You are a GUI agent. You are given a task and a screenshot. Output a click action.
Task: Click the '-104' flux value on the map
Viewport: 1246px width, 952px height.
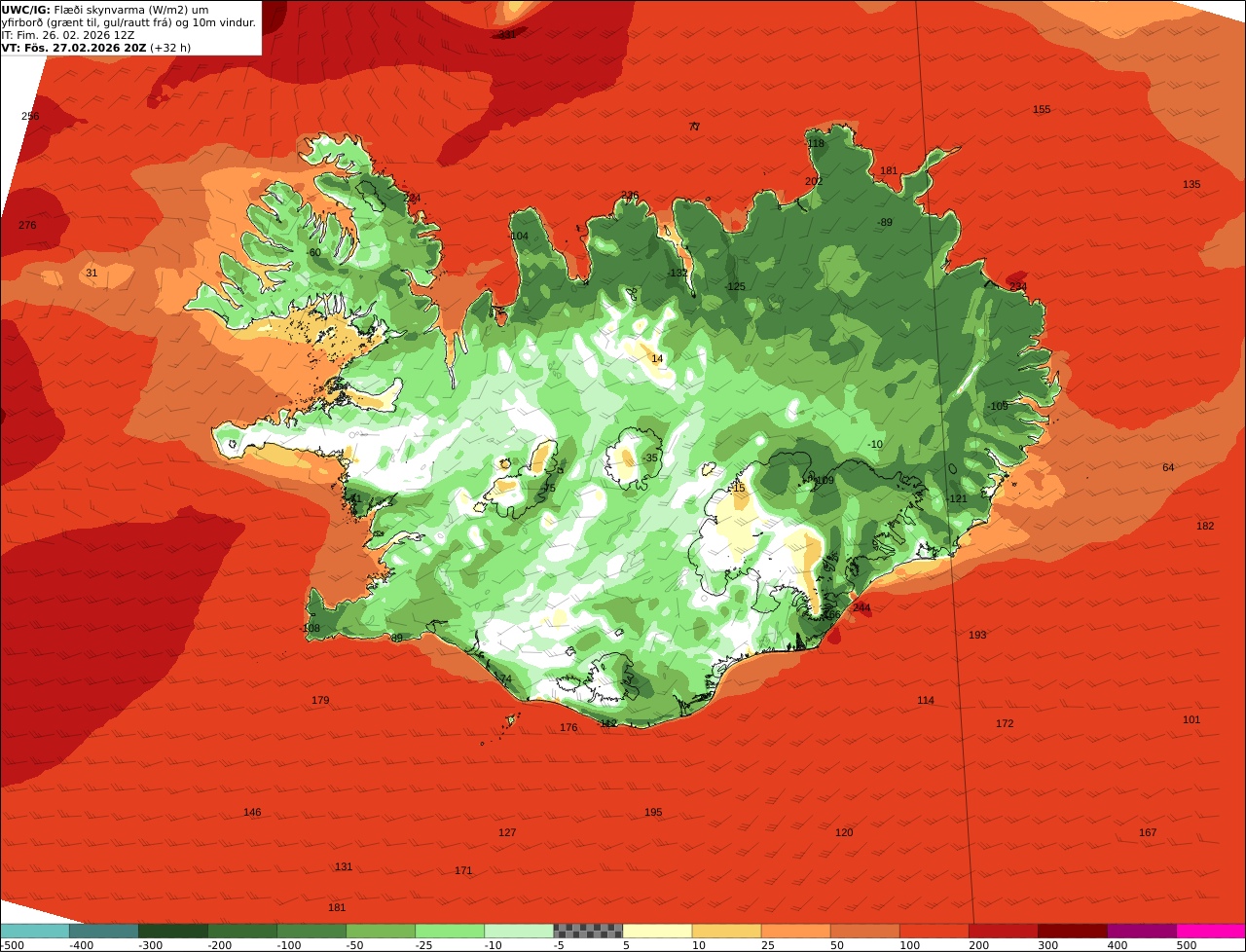click(518, 236)
